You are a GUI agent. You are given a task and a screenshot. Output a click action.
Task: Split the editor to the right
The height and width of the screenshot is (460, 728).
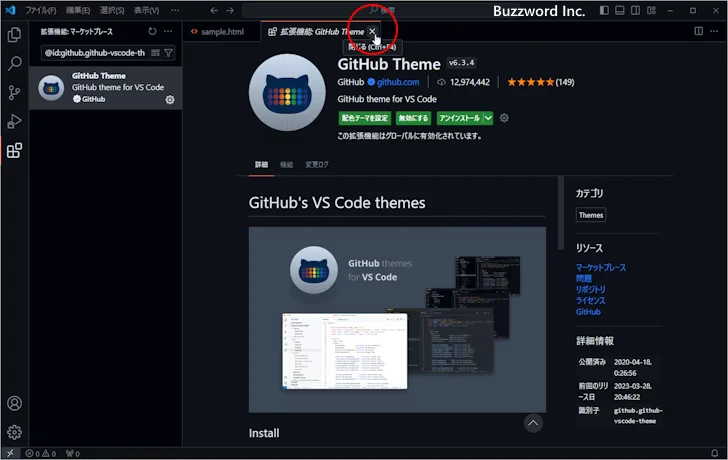(698, 31)
